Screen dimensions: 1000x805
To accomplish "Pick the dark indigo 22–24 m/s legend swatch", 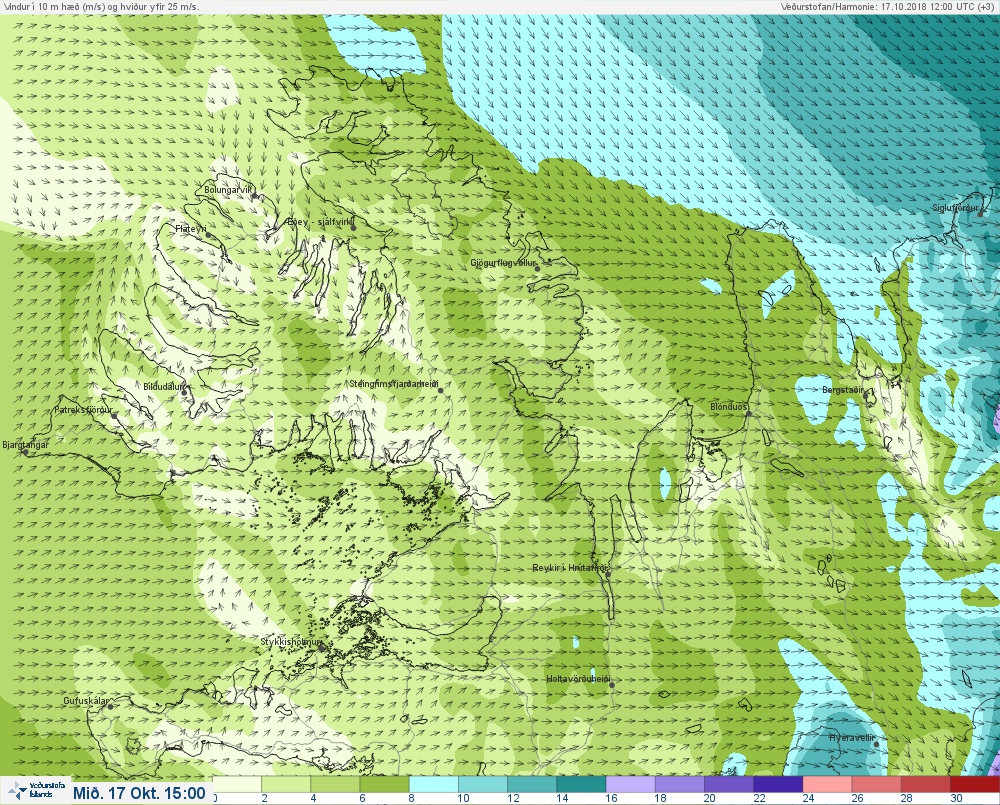I will [777, 784].
